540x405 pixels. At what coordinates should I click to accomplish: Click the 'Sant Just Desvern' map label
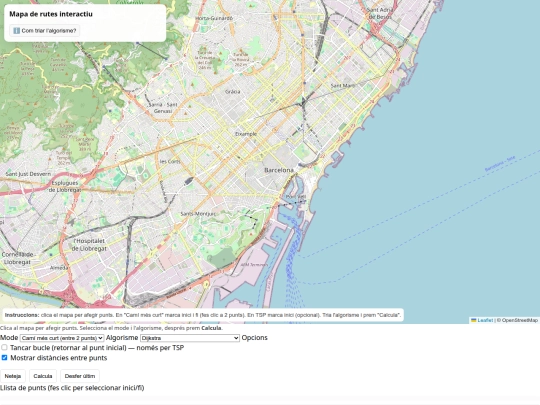click(x=28, y=174)
